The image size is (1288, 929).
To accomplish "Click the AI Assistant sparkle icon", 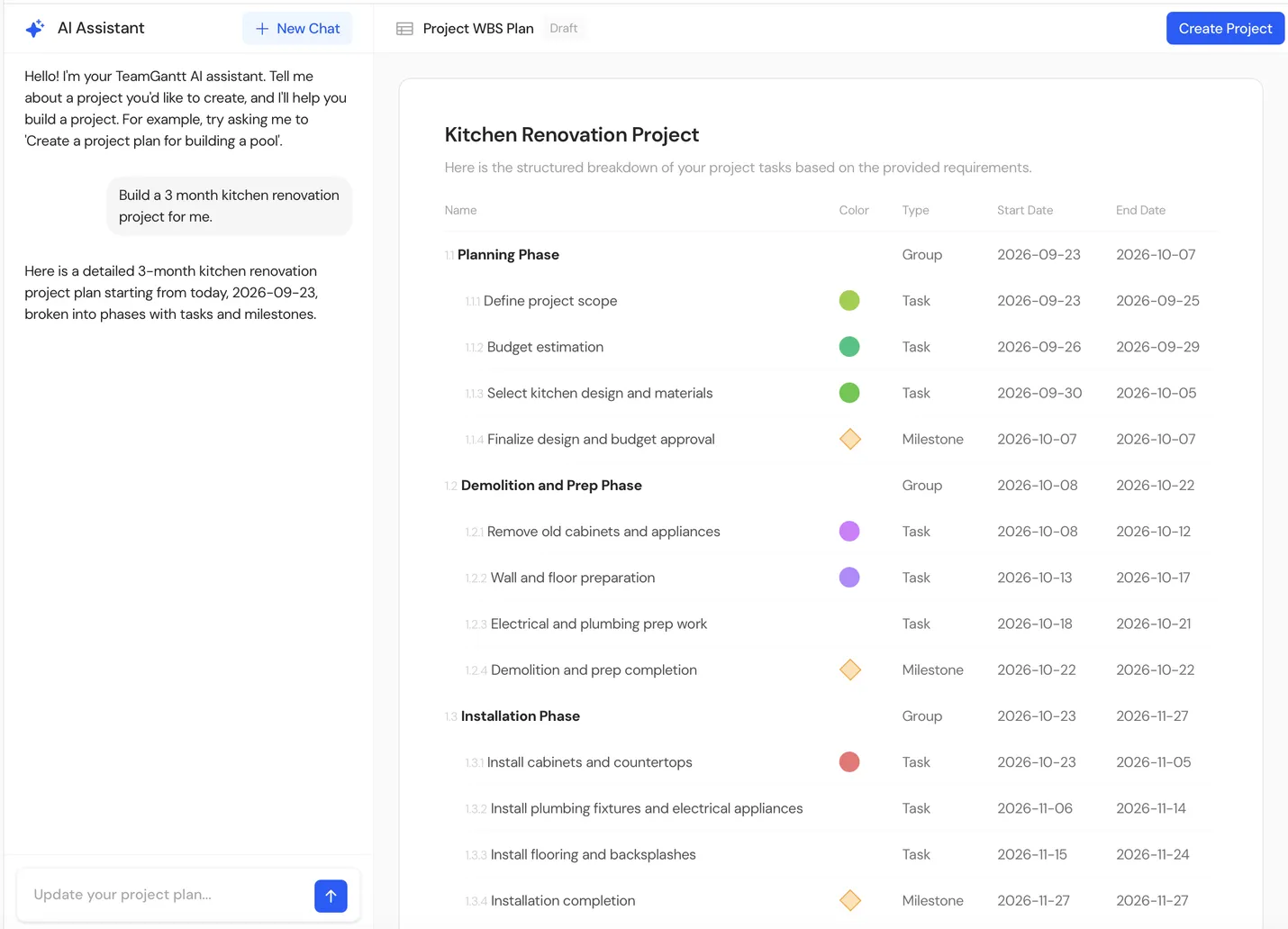I will click(x=35, y=29).
